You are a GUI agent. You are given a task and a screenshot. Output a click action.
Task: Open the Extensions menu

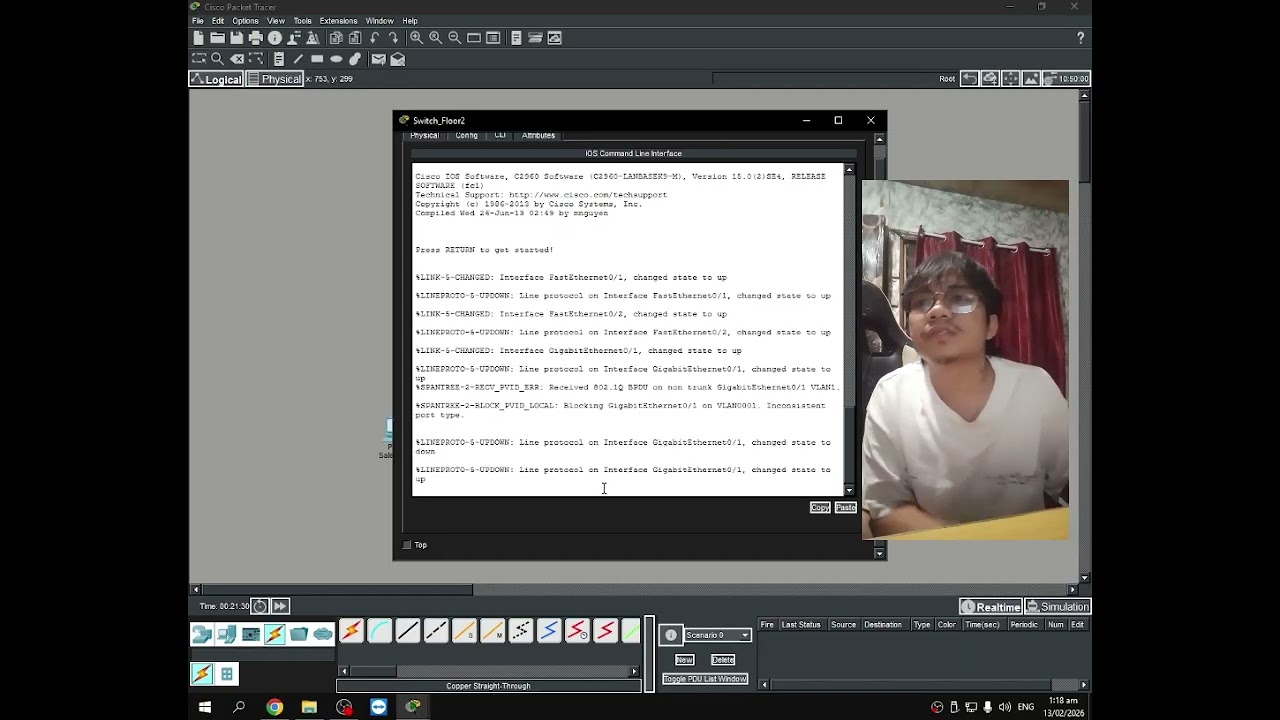point(338,21)
